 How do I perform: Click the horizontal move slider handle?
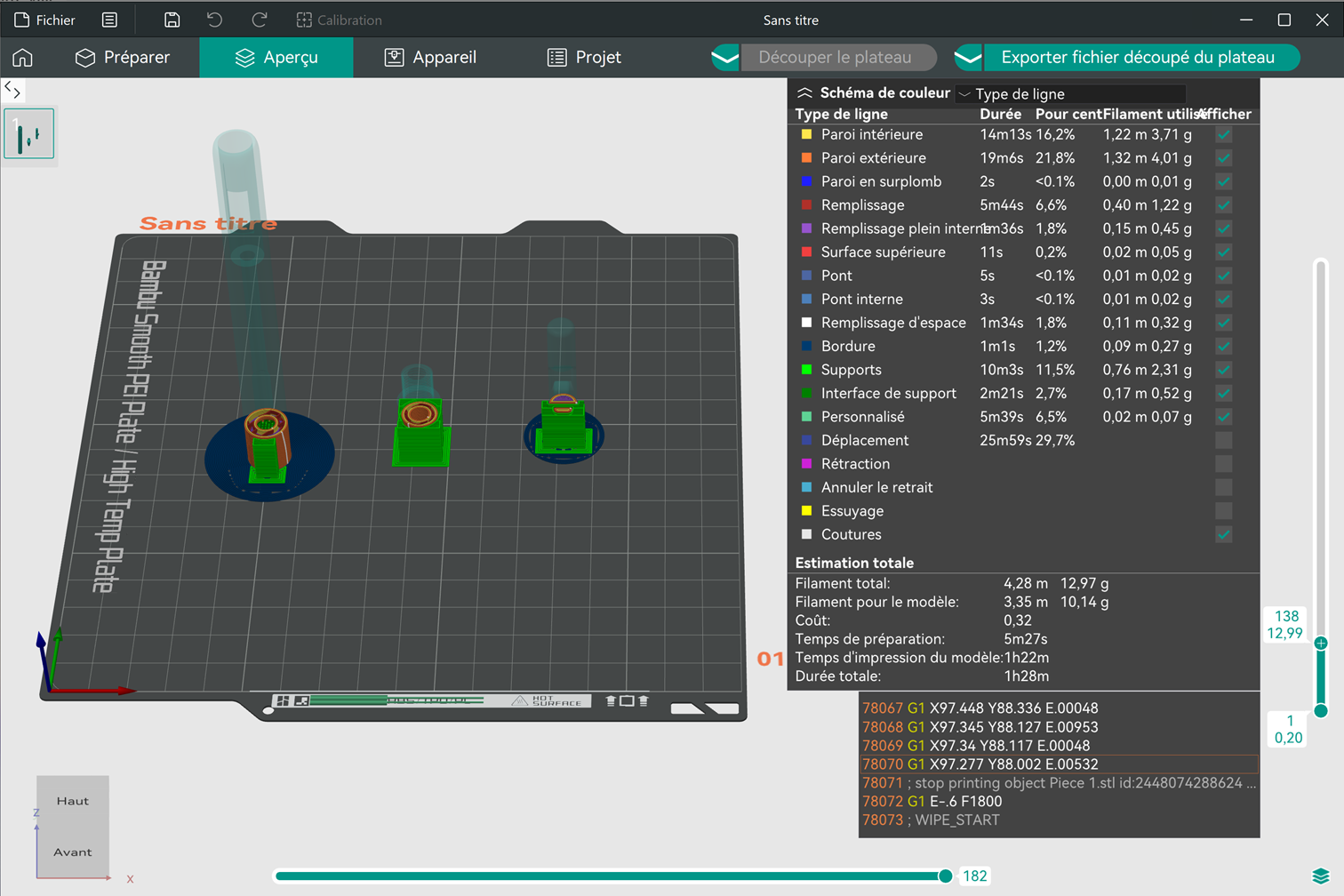[946, 876]
